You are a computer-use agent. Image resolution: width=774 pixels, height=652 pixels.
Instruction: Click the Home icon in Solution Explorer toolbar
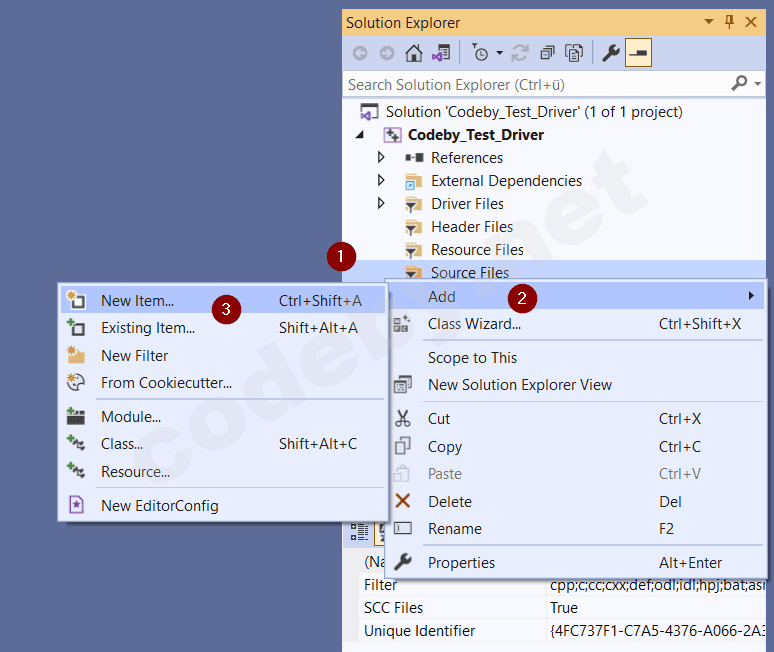coord(413,54)
